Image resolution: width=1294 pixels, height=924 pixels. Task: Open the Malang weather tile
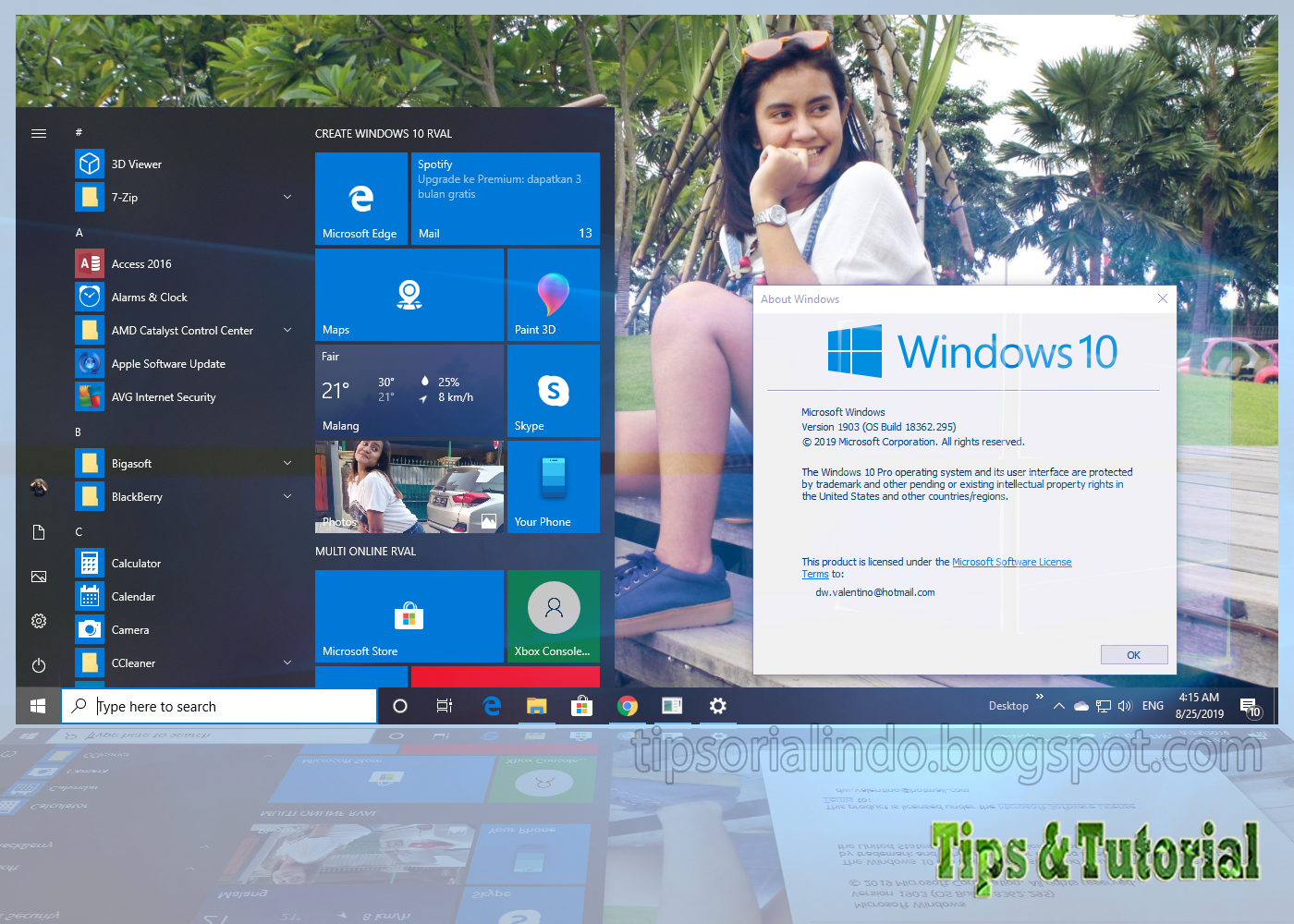click(x=409, y=391)
